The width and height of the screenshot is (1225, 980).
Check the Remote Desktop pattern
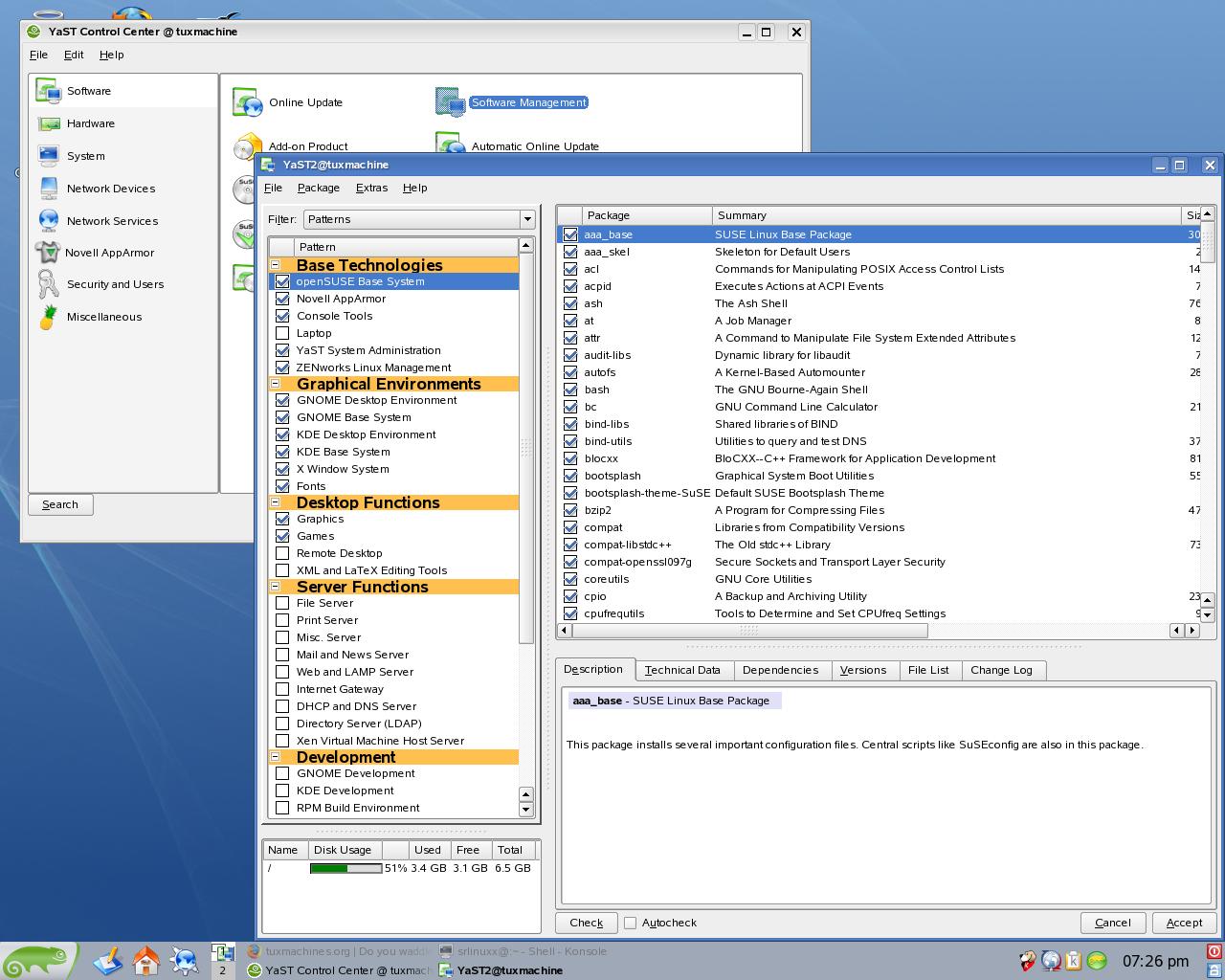pos(282,553)
